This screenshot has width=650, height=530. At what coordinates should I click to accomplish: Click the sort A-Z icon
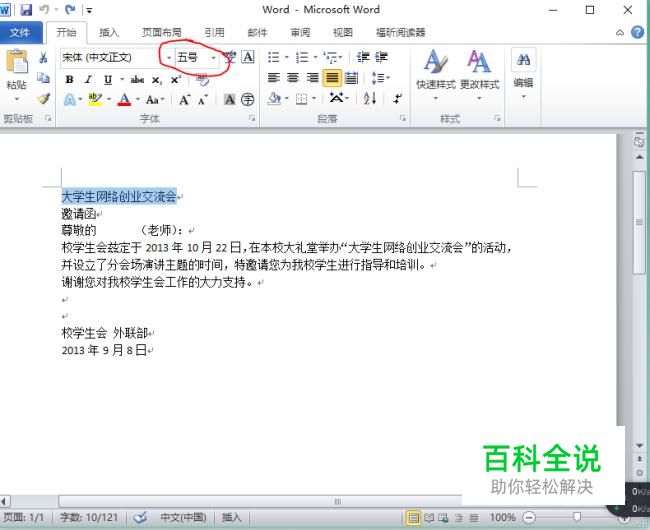369,99
